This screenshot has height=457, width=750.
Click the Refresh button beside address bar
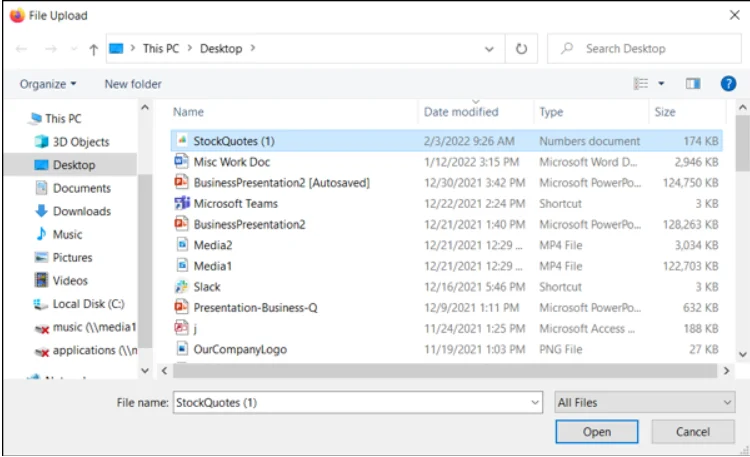tap(521, 48)
